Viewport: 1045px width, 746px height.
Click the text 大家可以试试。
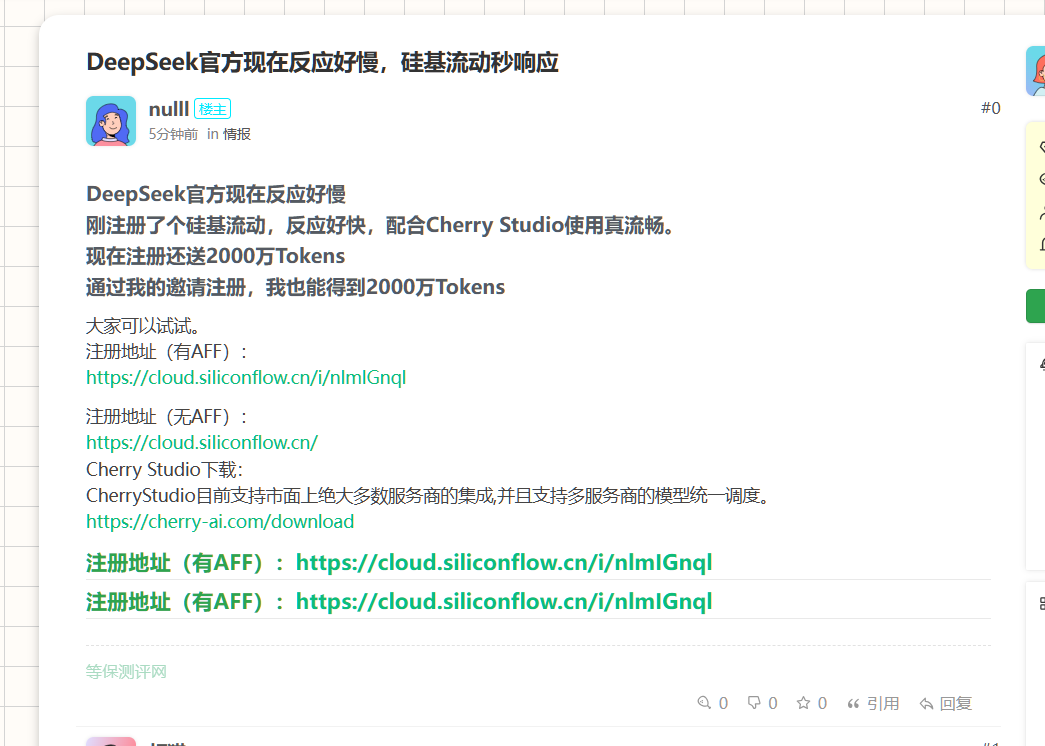coord(143,326)
